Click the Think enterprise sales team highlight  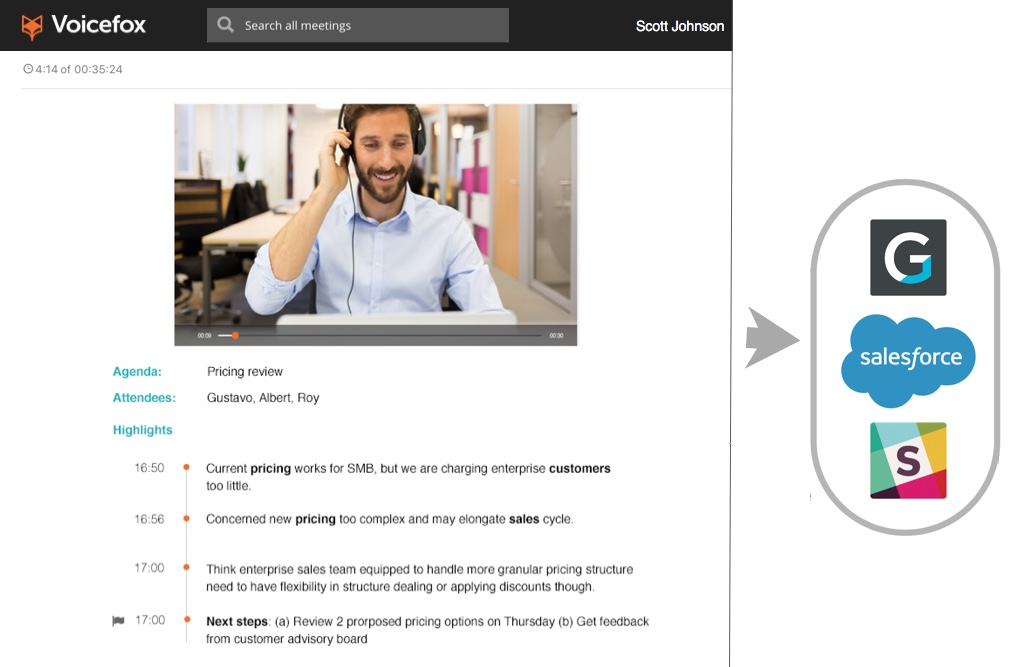pos(420,578)
